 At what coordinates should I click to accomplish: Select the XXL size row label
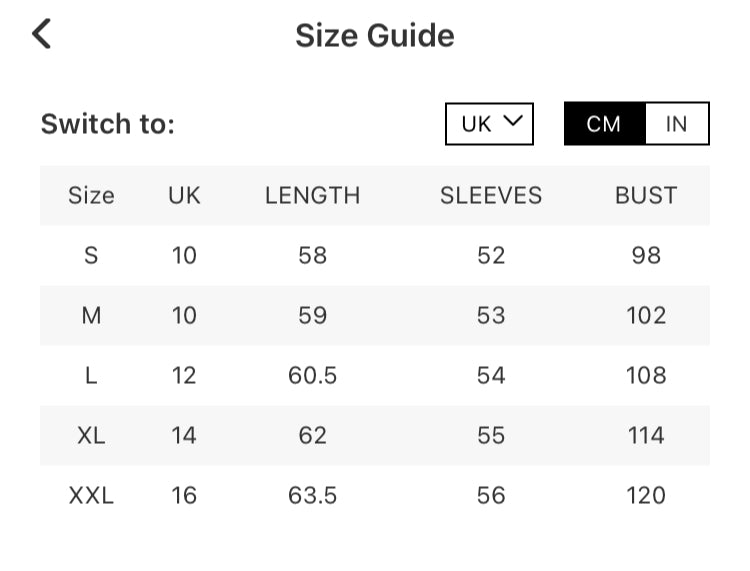[91, 495]
